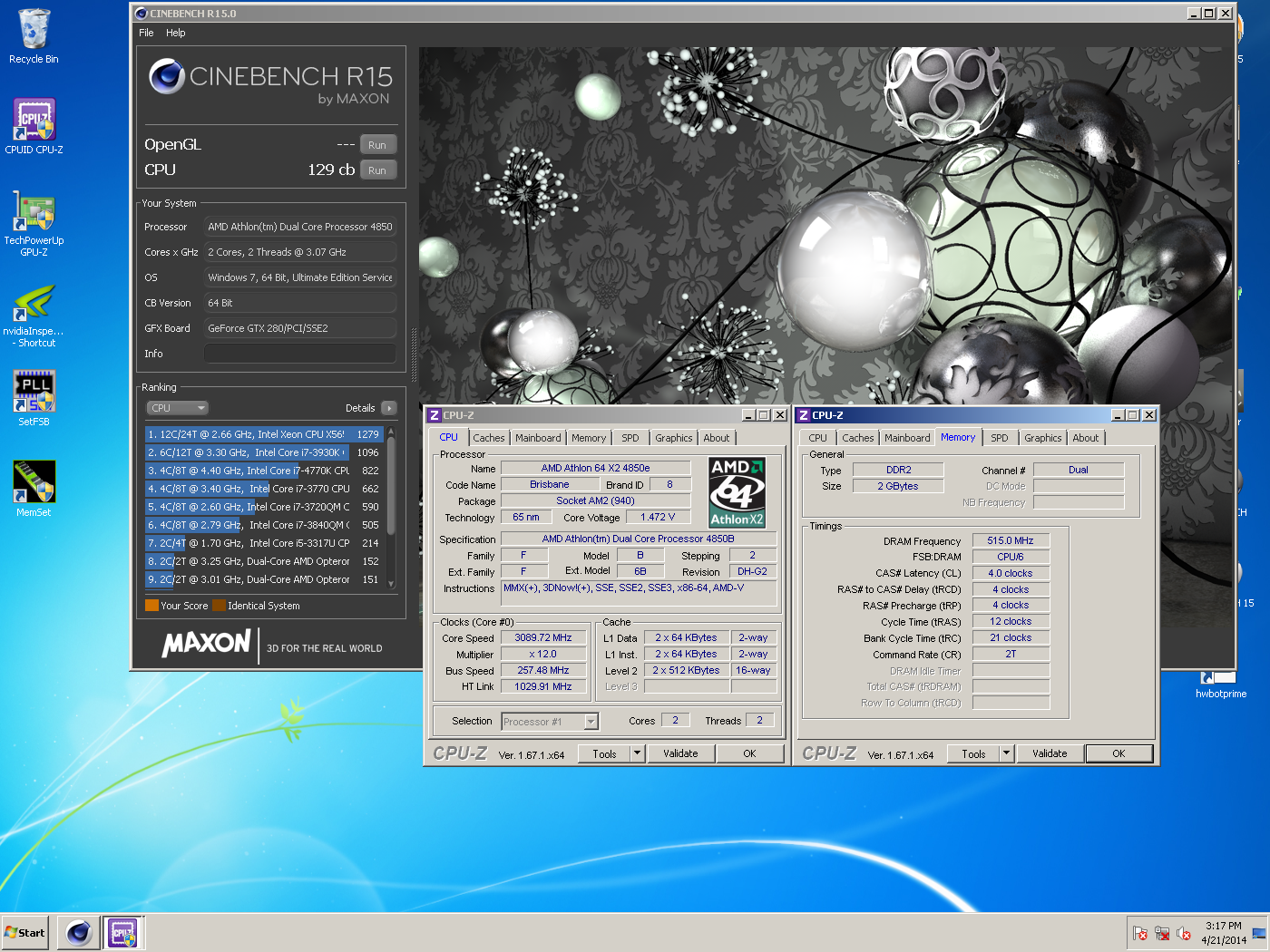Click Validate in right CPU-Z window
This screenshot has height=952, width=1270.
coord(1050,753)
